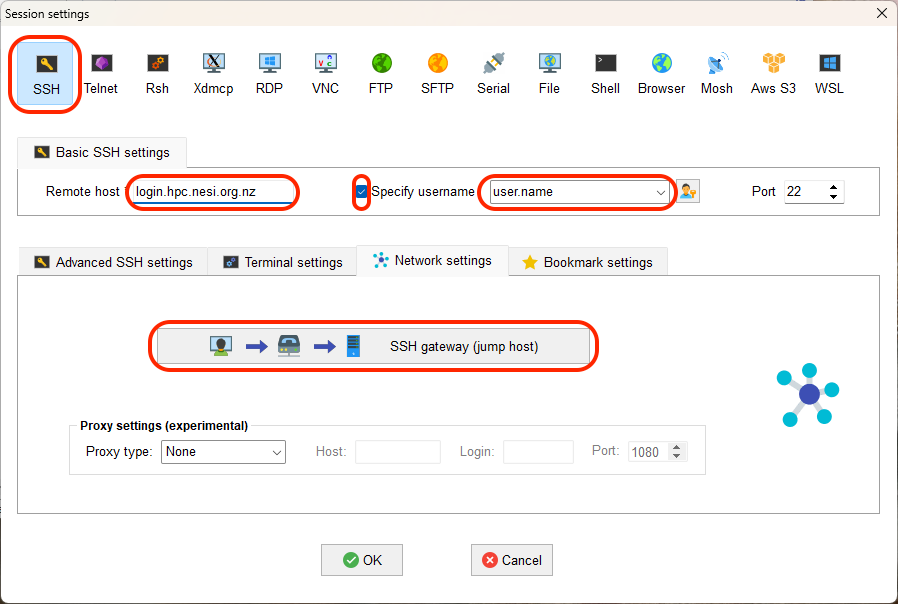898x604 pixels.
Task: Click the proxy Port 1080 field
Action: coord(649,452)
